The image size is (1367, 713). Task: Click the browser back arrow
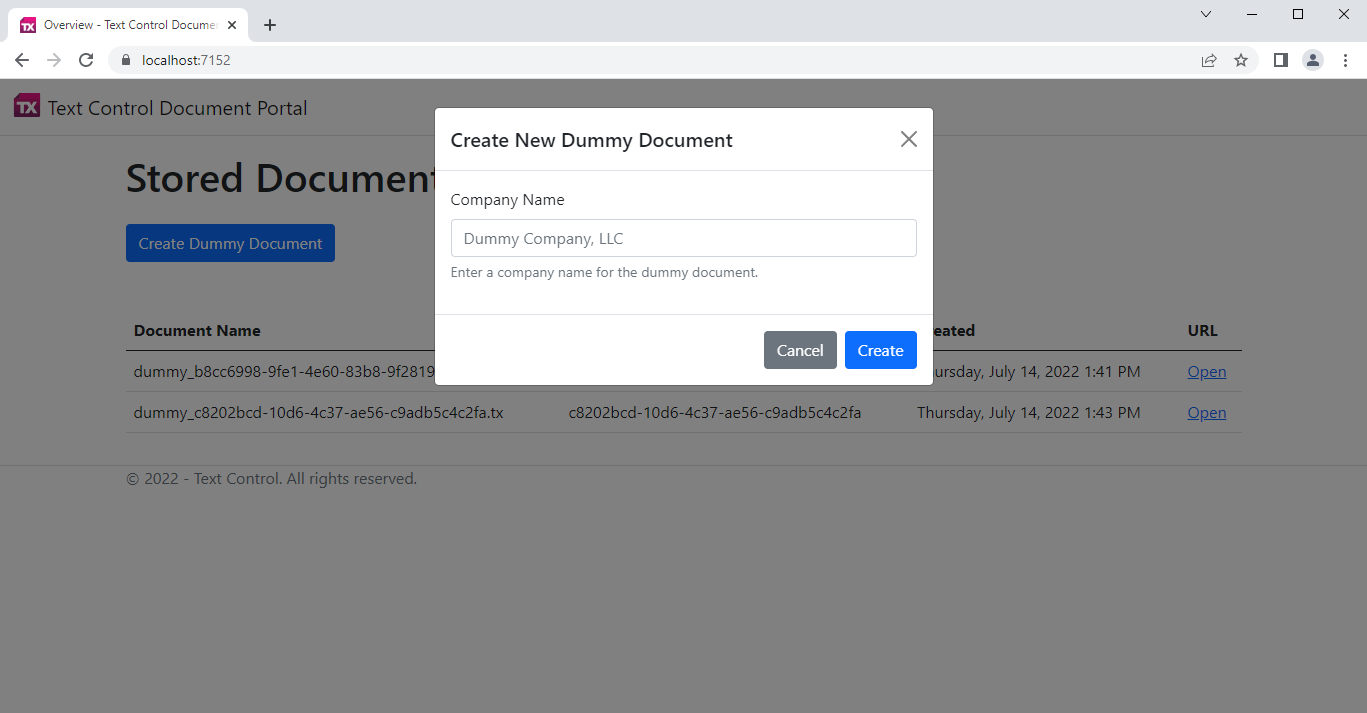tap(22, 60)
